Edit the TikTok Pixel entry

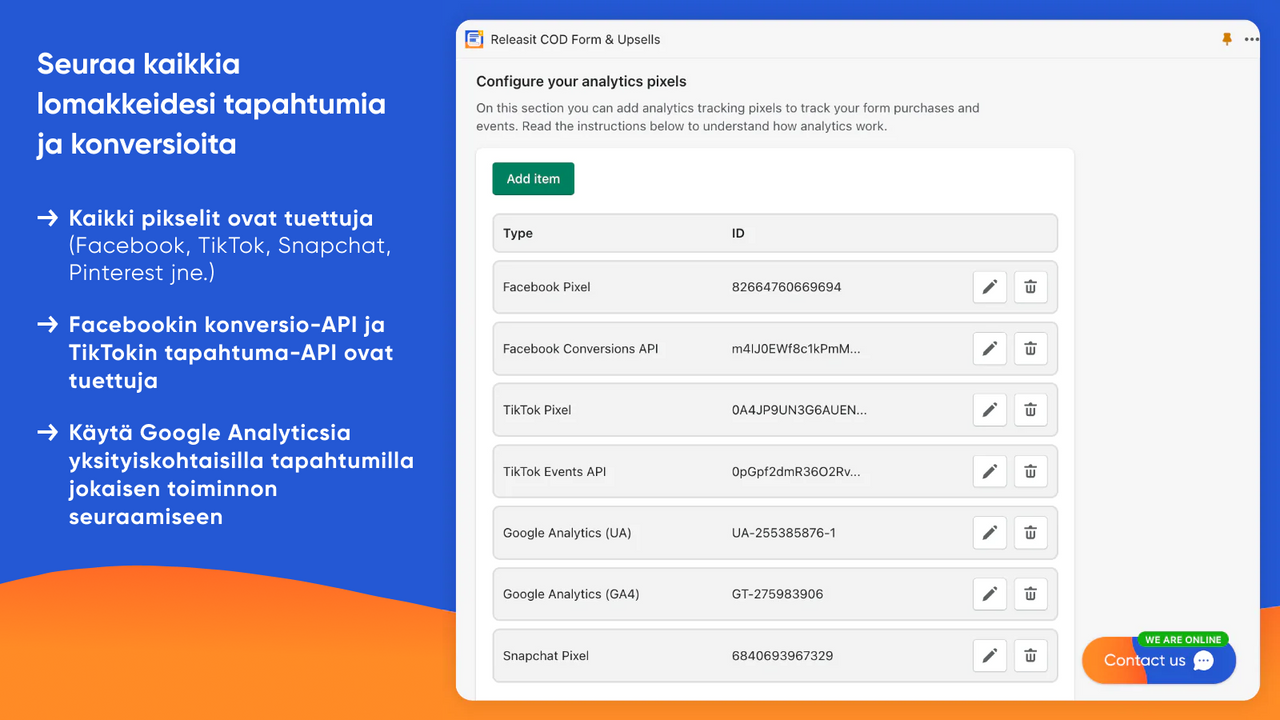click(990, 410)
